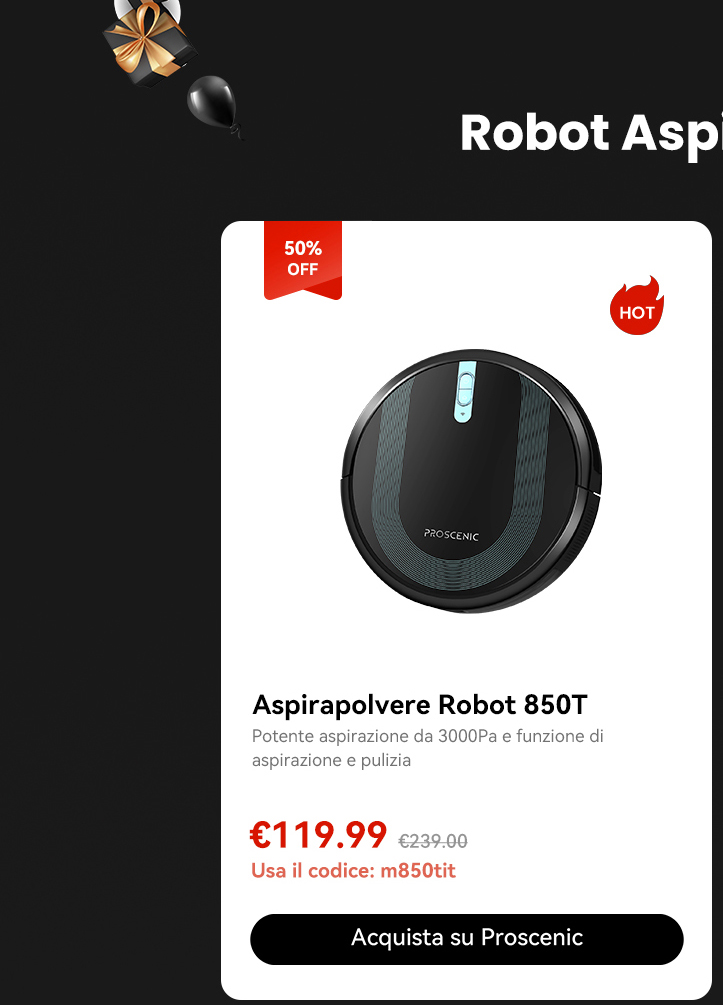The image size is (723, 1005).
Task: Click Acquista su Proscenic button
Action: (x=467, y=939)
